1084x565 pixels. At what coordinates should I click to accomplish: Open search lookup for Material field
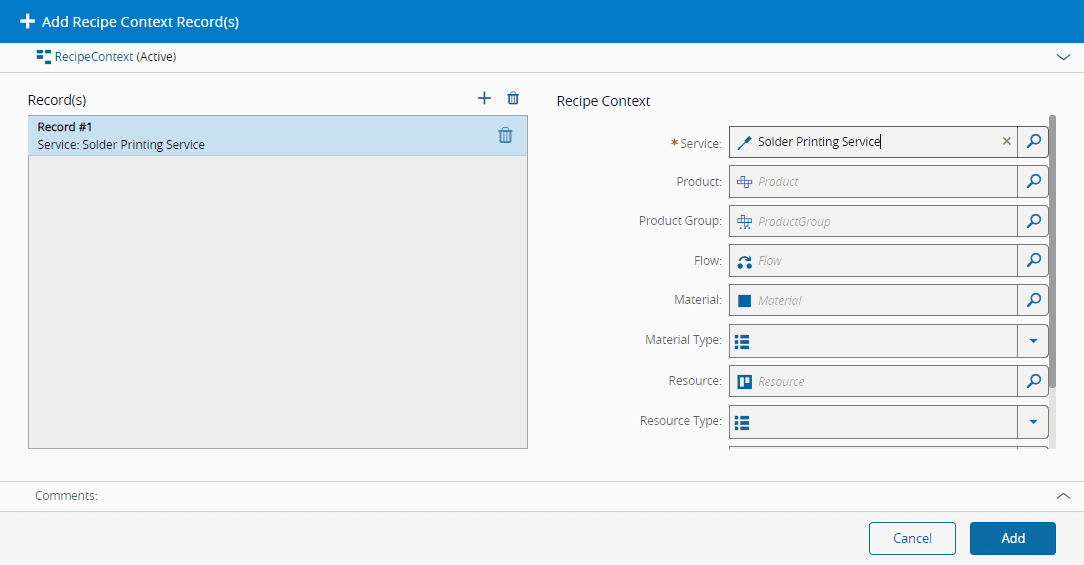tap(1033, 300)
